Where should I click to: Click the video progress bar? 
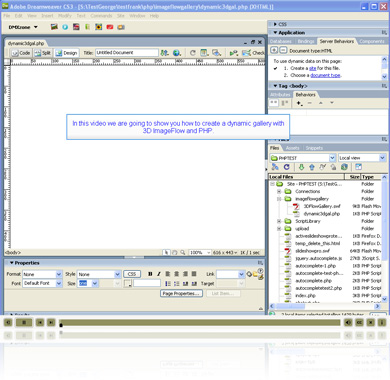point(200,322)
